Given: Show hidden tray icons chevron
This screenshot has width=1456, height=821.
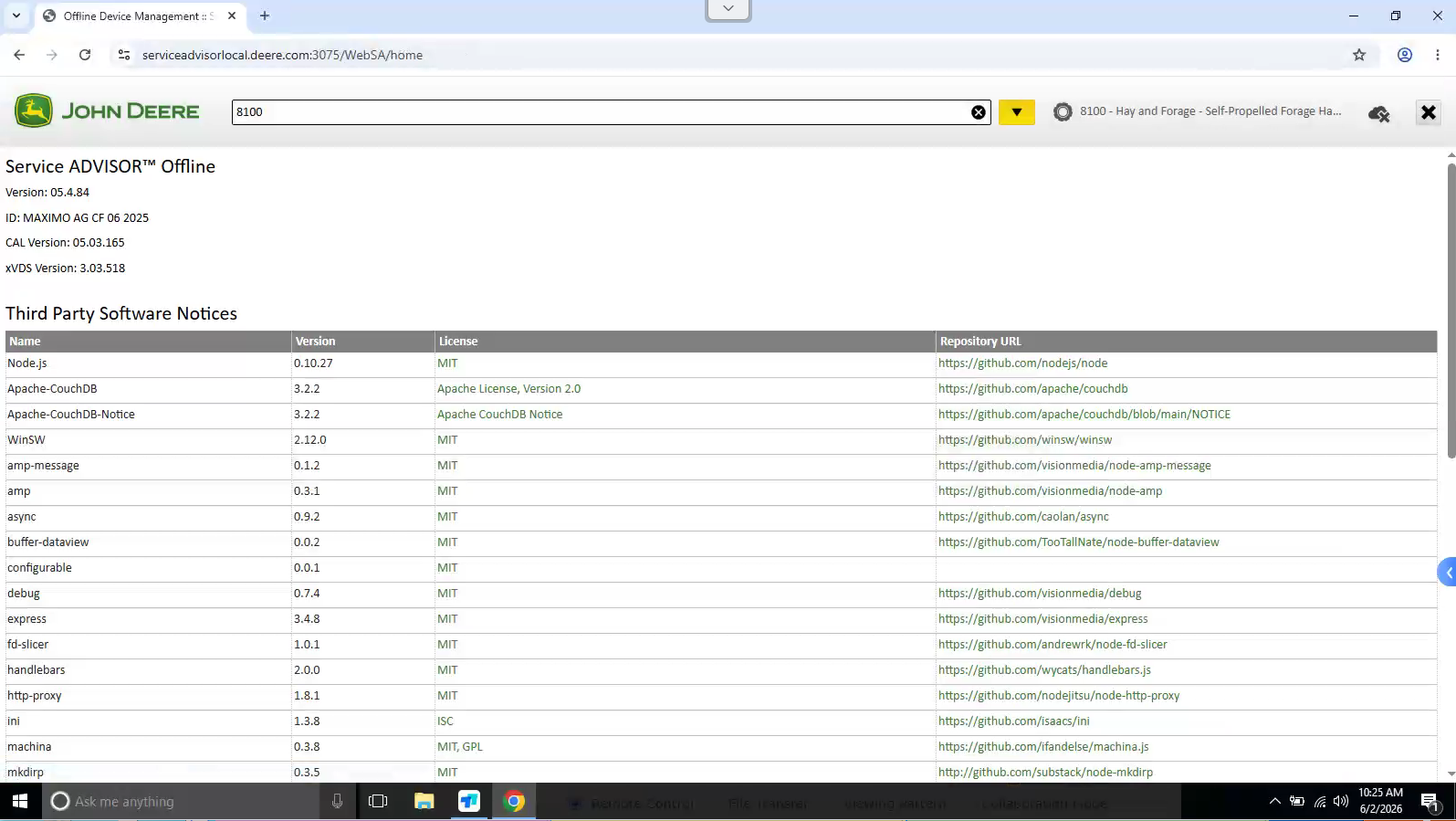Looking at the screenshot, I should click(1274, 801).
